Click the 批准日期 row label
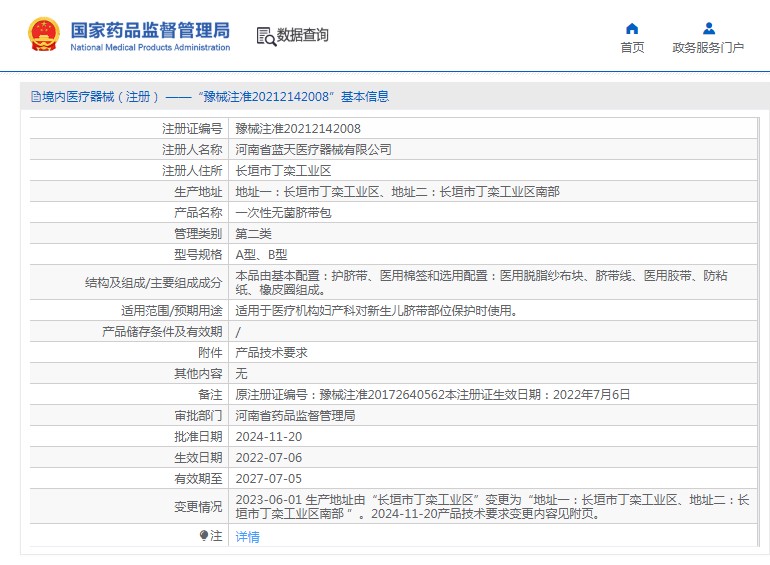Screen dimensions: 770x565 click(x=198, y=437)
